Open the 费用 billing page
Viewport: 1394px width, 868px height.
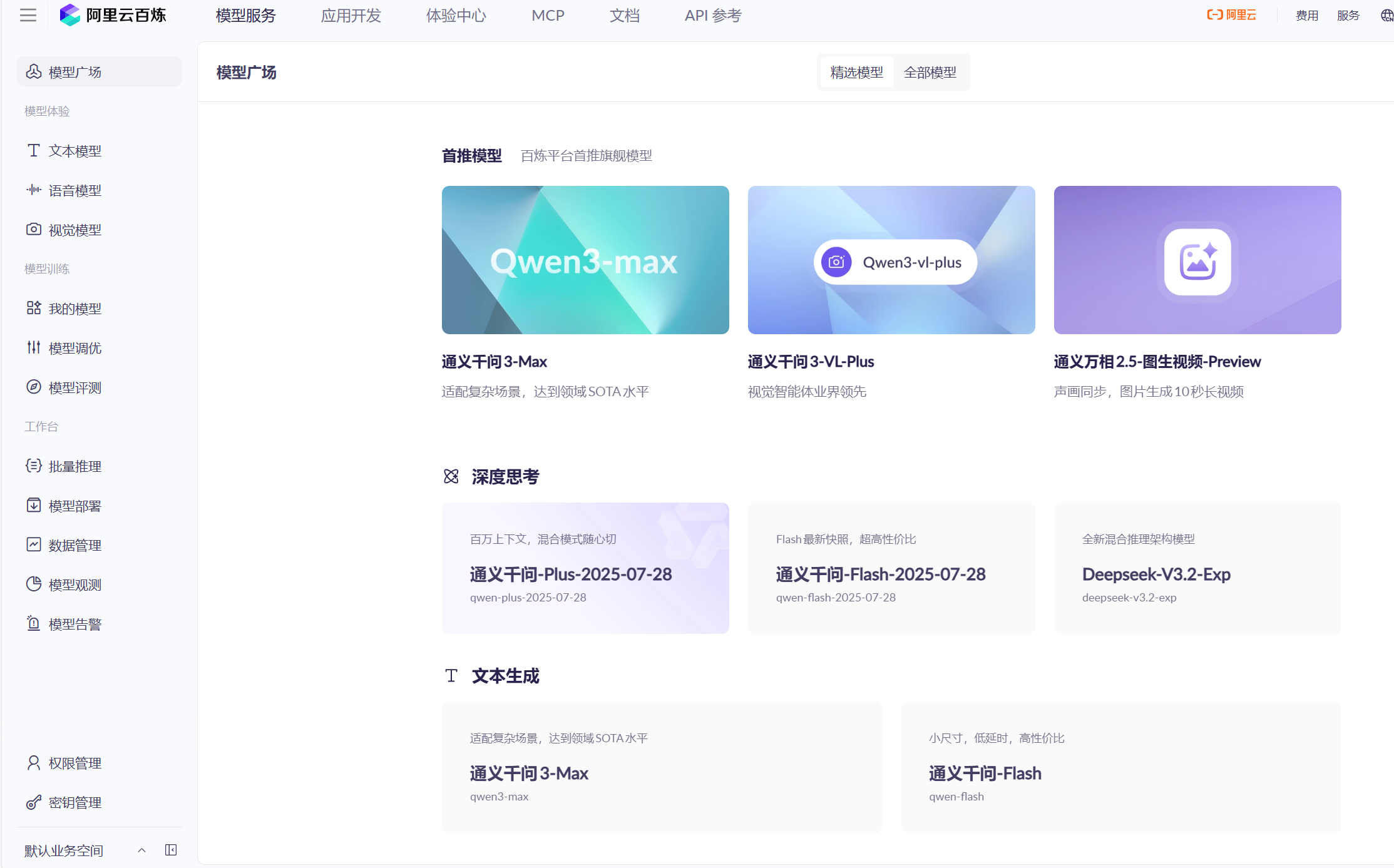[x=1306, y=14]
